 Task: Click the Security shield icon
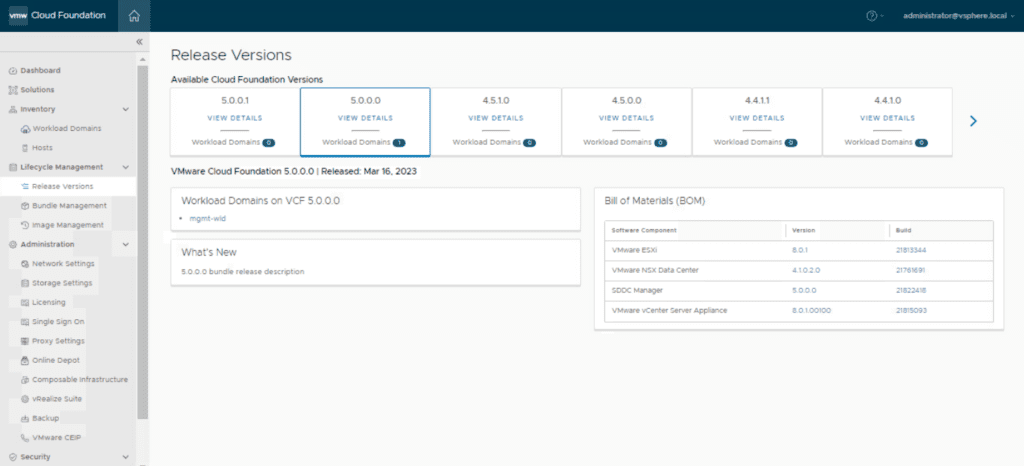point(13,457)
